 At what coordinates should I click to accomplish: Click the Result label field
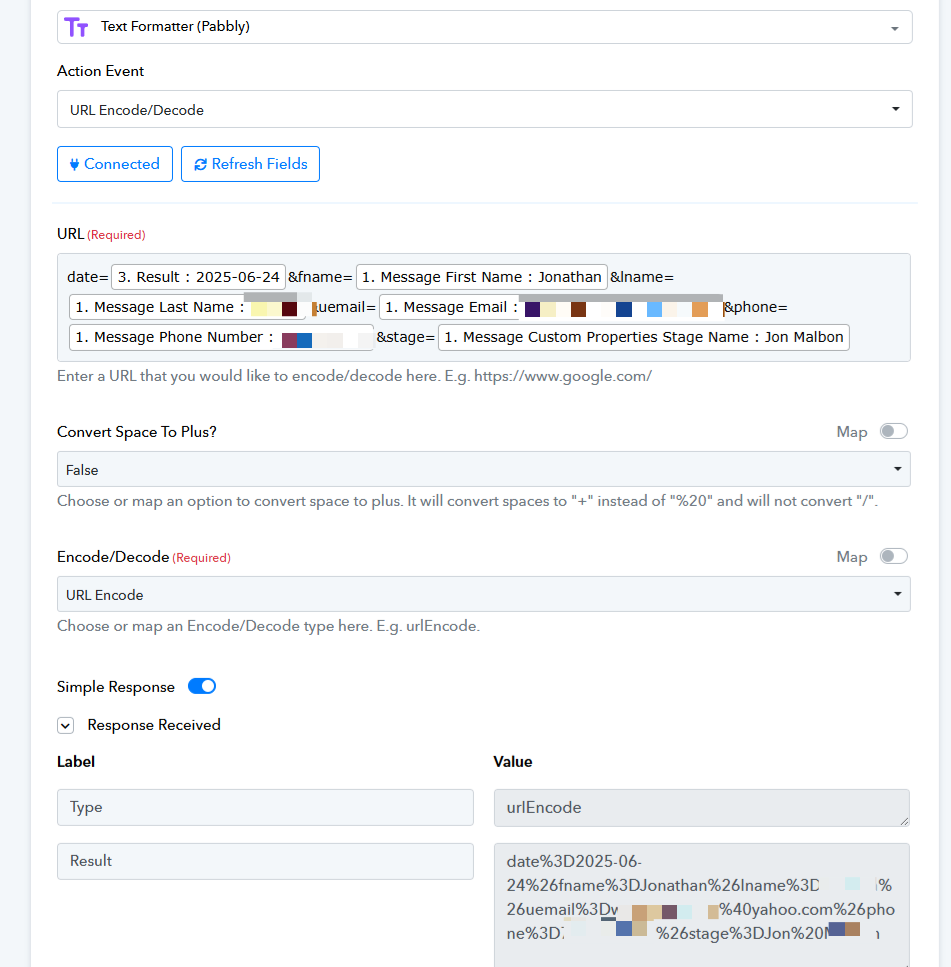click(265, 861)
